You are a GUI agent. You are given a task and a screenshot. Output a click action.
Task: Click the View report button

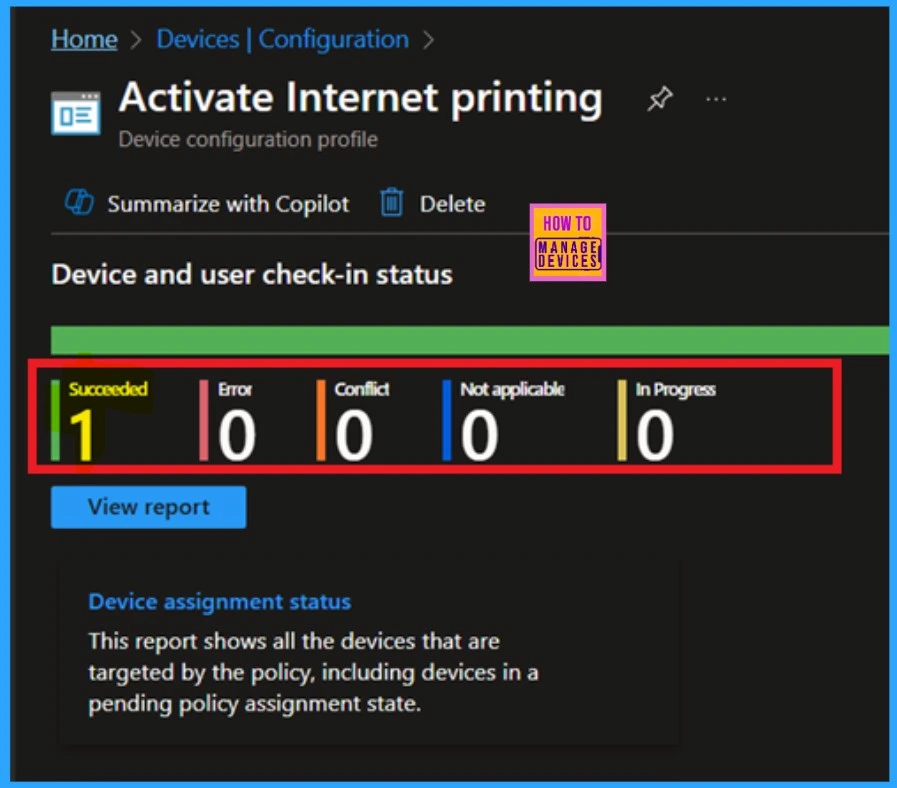coord(149,507)
